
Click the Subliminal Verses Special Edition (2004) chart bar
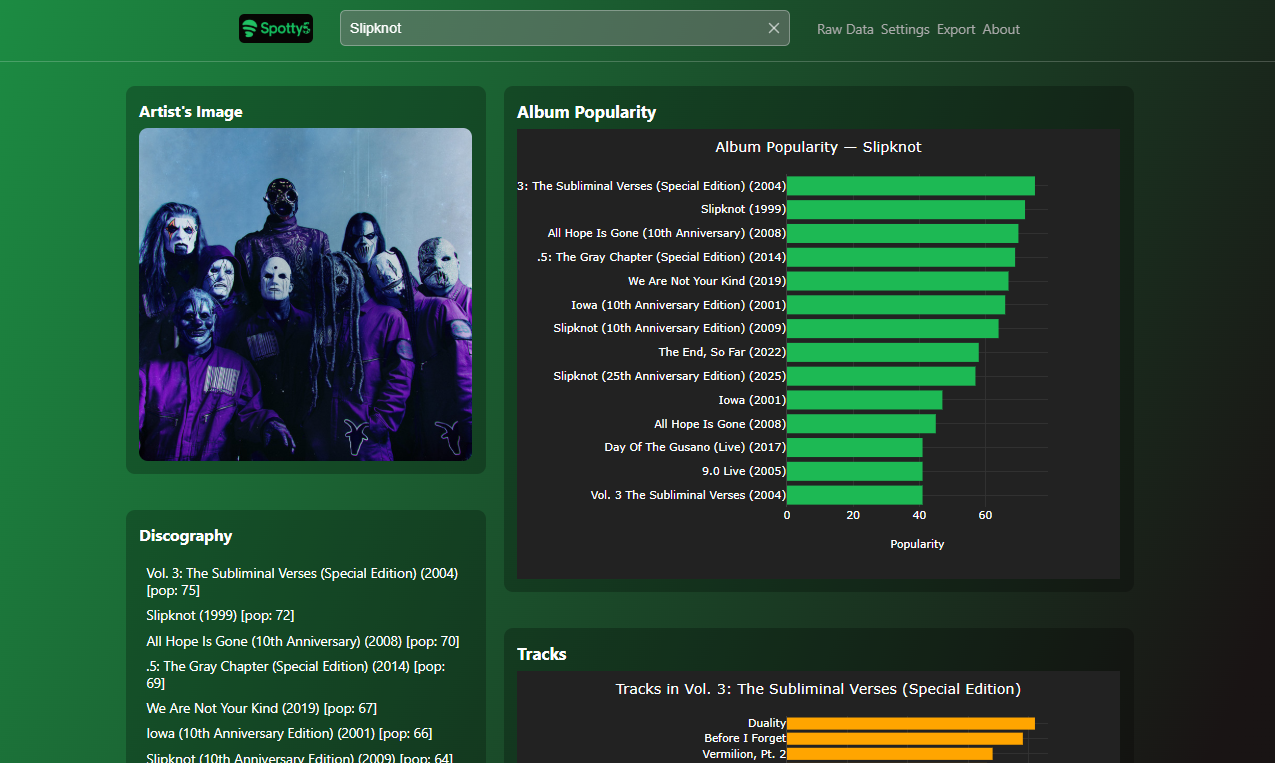coord(911,186)
